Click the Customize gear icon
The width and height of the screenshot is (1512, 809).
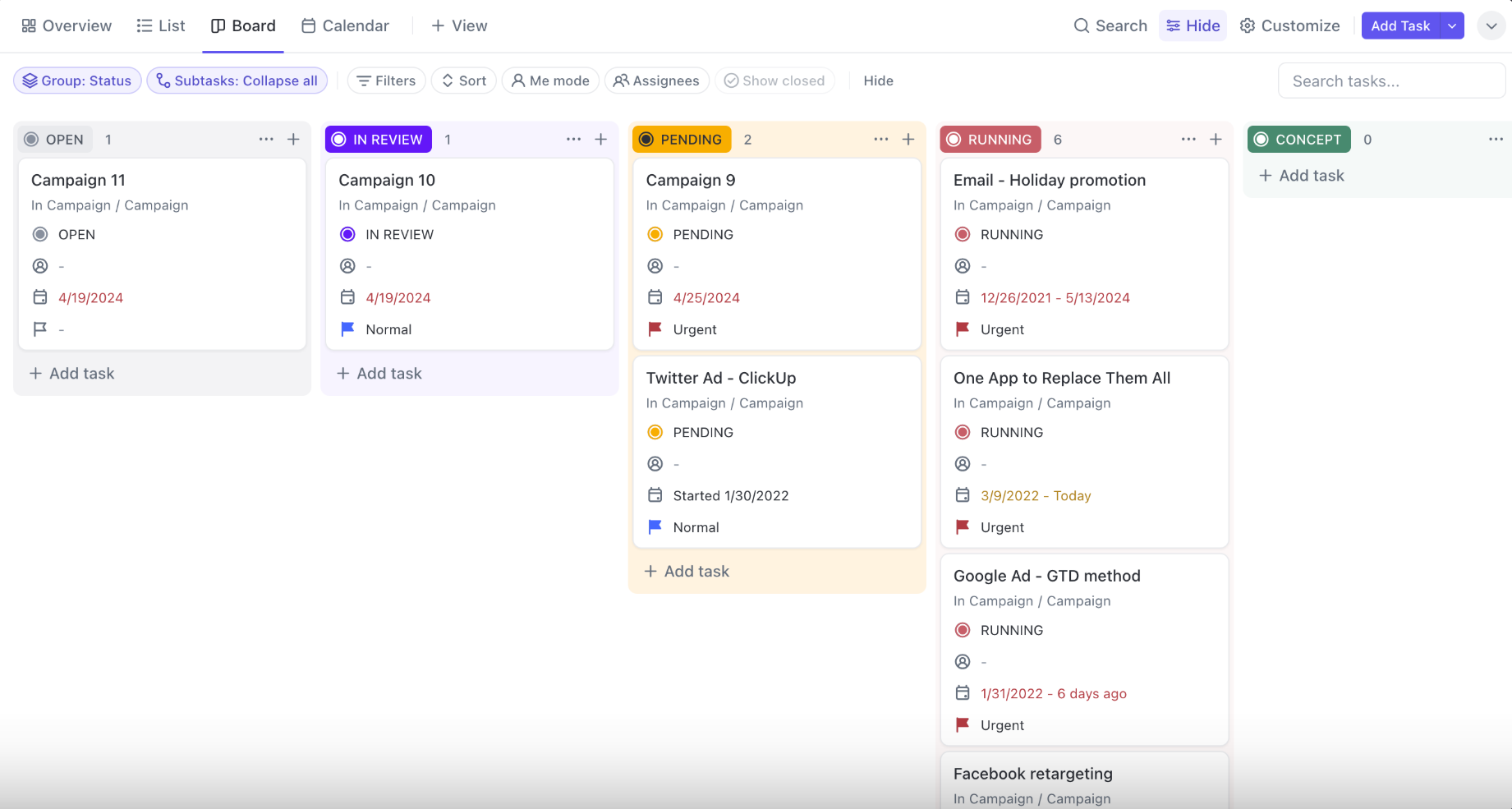(1247, 26)
